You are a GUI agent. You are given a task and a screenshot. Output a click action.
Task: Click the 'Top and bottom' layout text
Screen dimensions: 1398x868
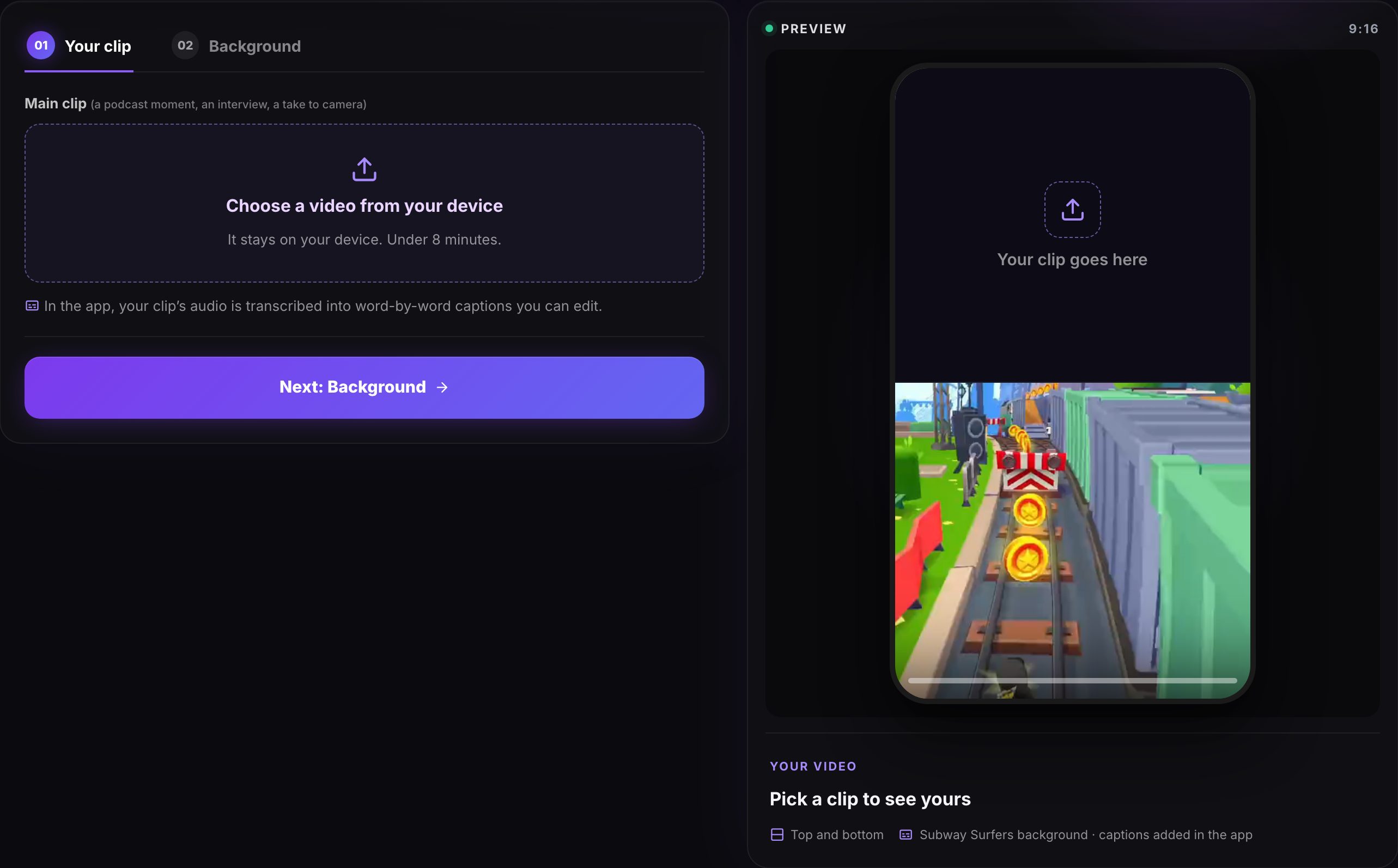click(x=837, y=835)
